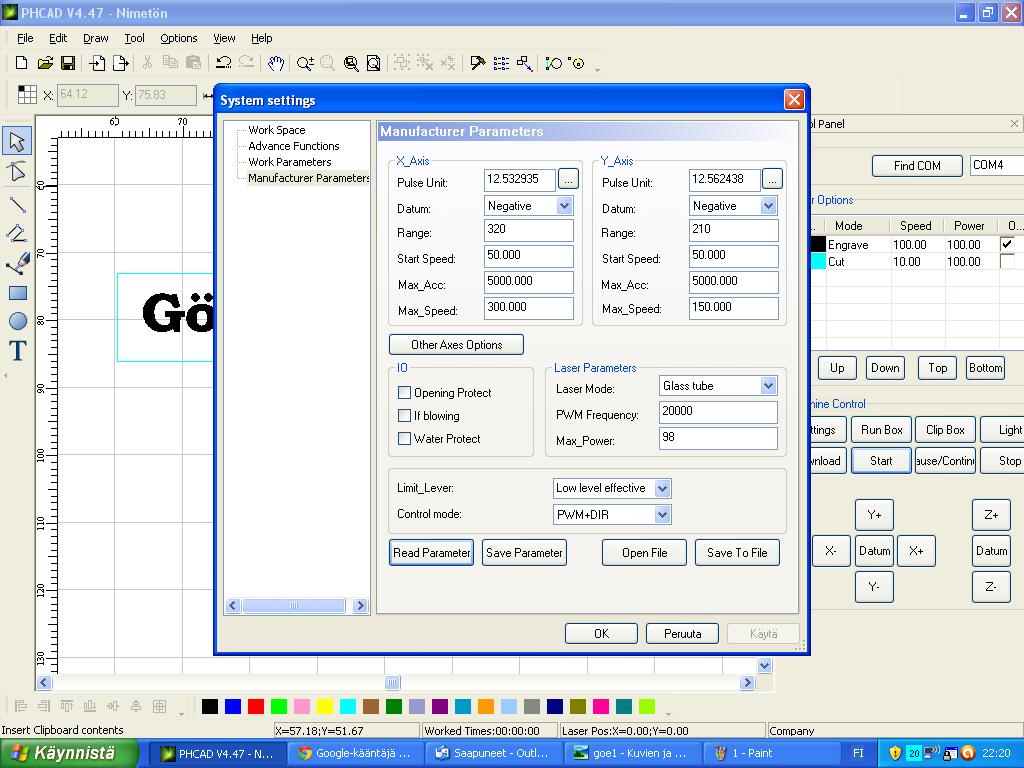This screenshot has width=1024, height=768.
Task: Open the Laser Mode dropdown
Action: pos(768,386)
